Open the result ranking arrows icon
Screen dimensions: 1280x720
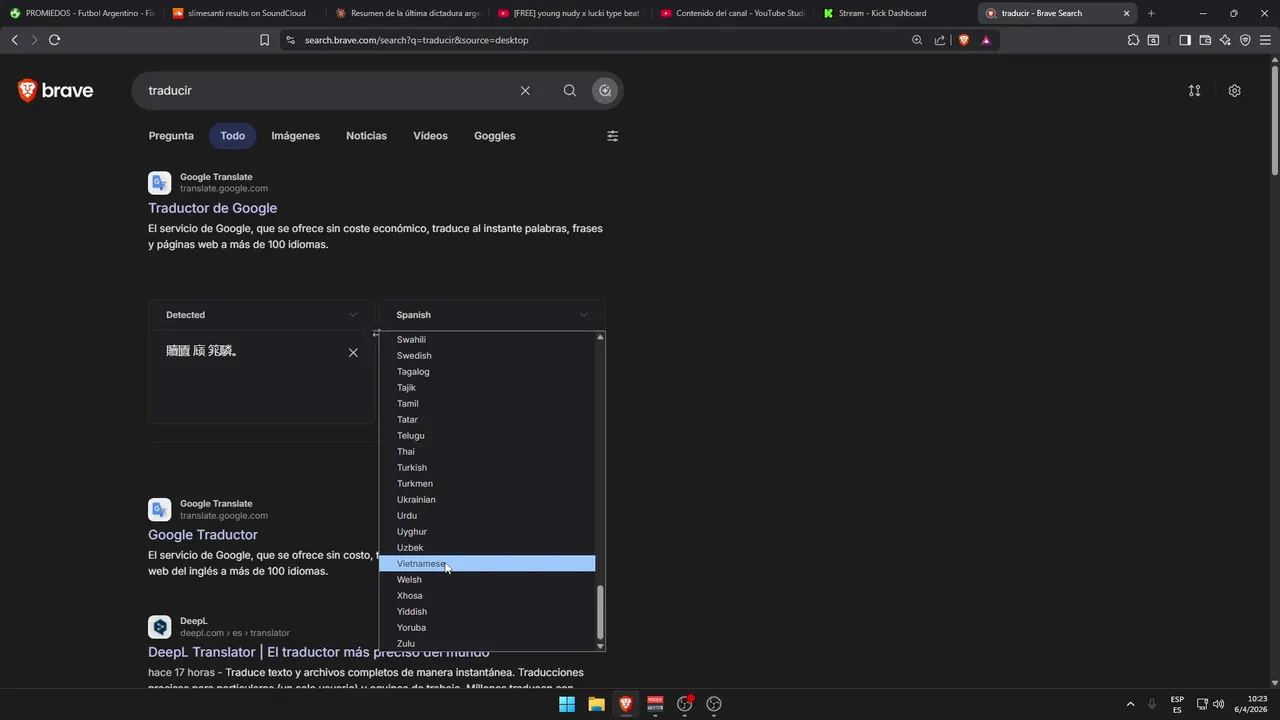coord(1194,90)
